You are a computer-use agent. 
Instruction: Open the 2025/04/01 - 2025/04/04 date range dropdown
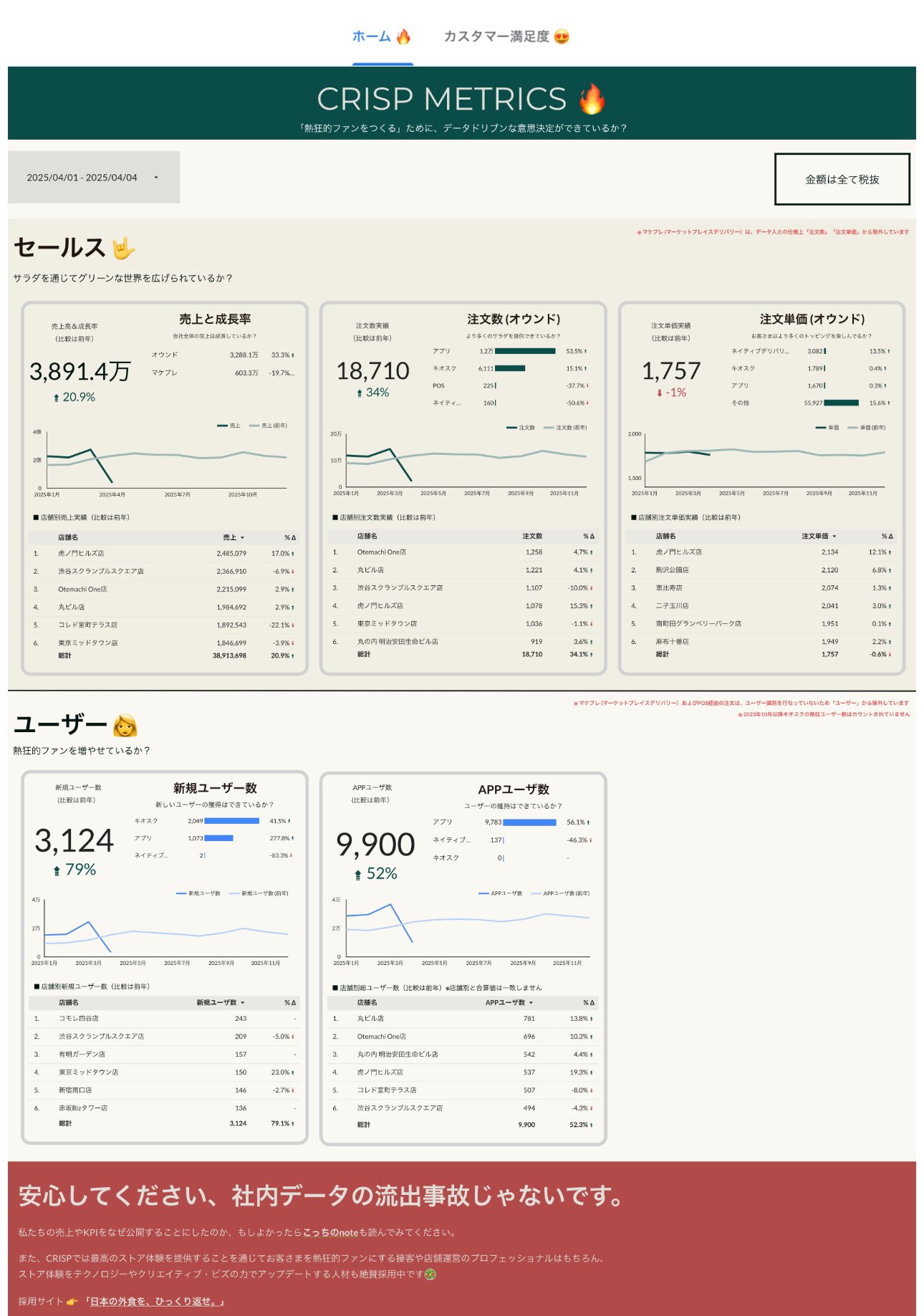[x=93, y=178]
